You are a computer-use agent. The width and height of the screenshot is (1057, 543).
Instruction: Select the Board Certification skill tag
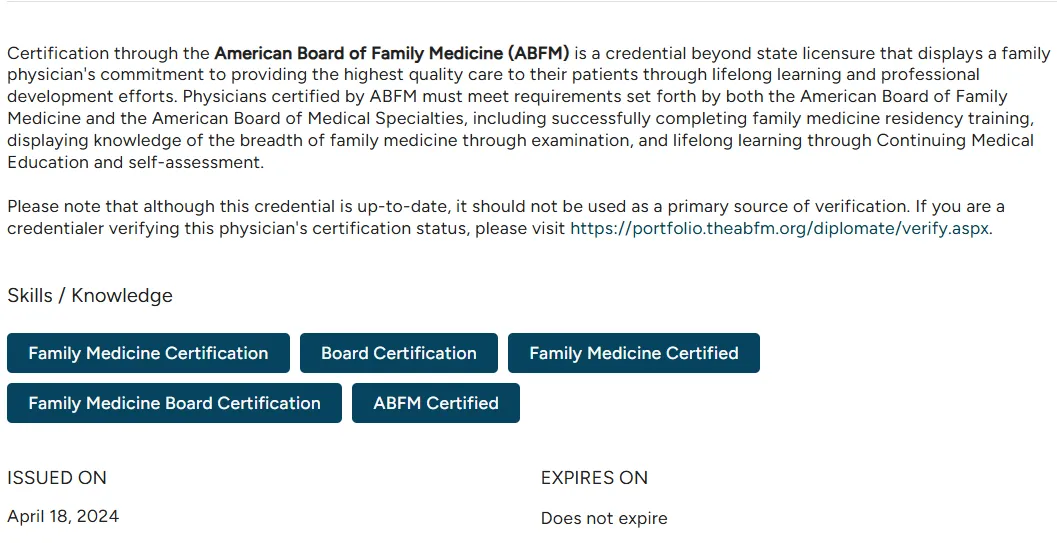coord(398,353)
